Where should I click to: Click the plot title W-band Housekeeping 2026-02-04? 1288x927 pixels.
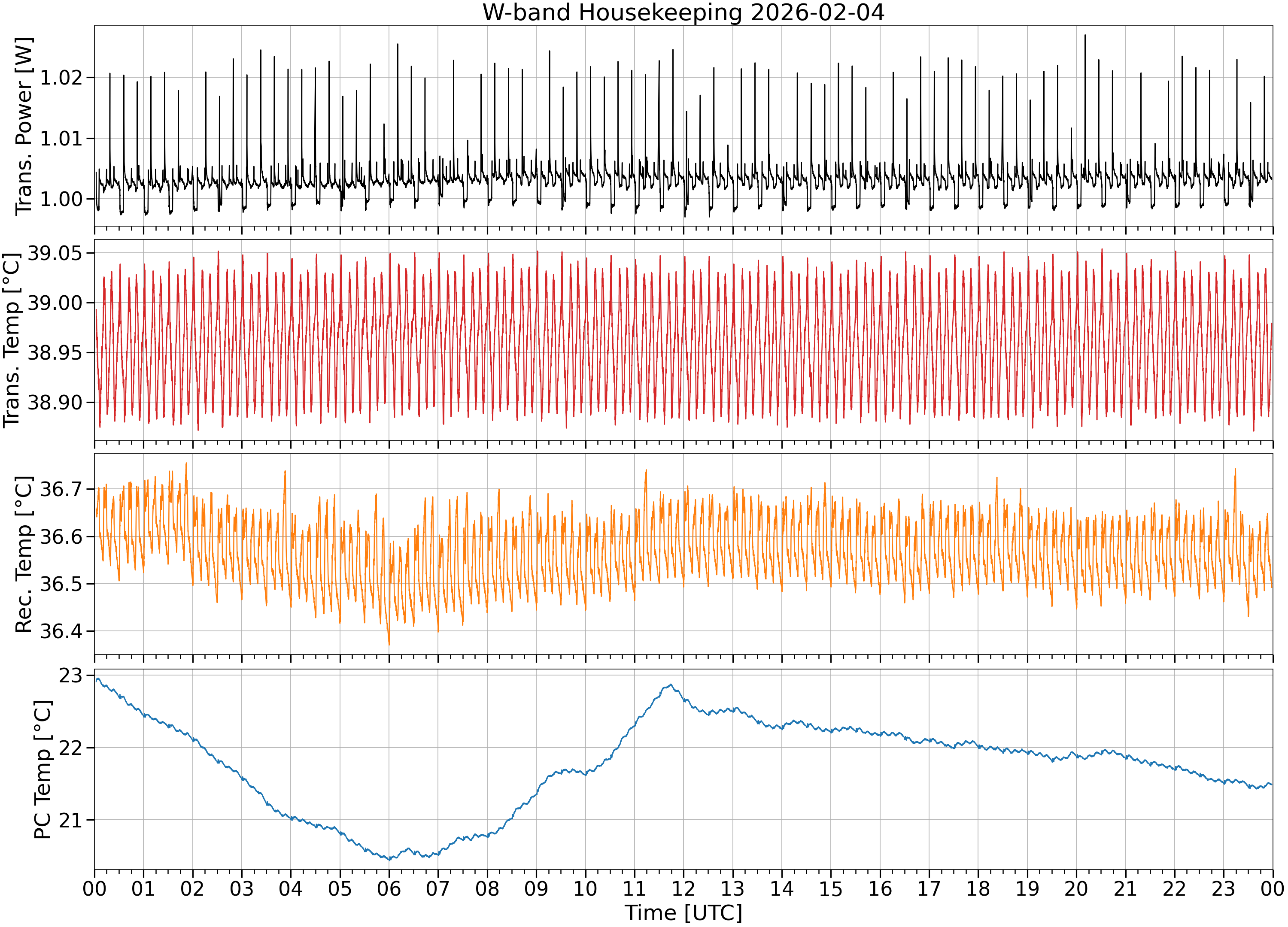(683, 12)
